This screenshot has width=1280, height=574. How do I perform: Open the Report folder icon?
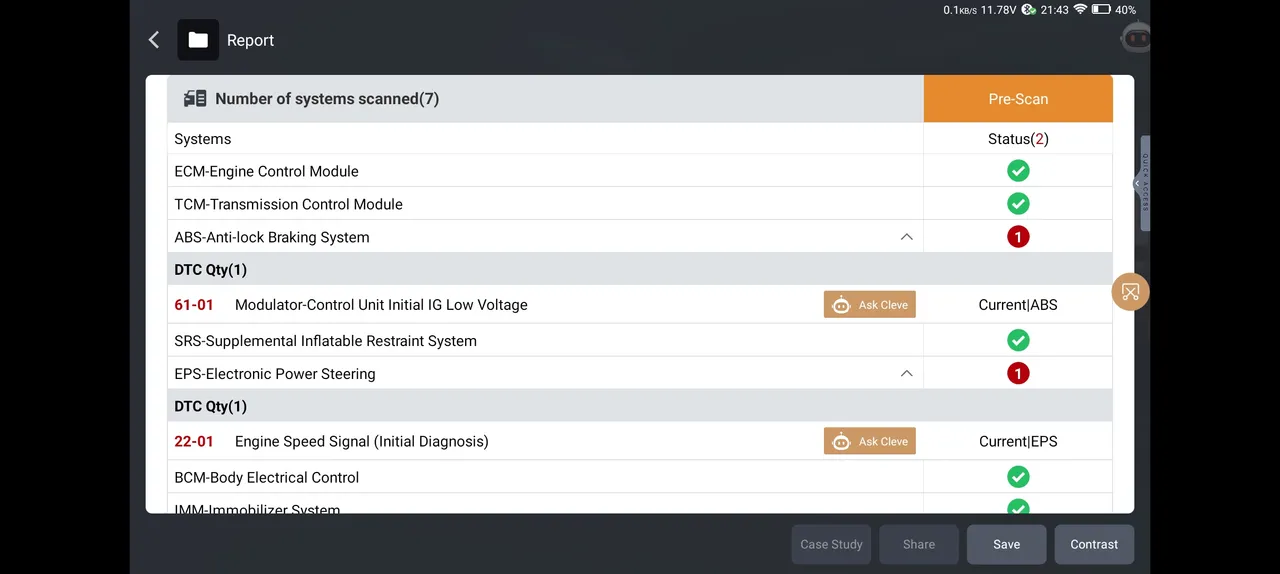pos(198,40)
